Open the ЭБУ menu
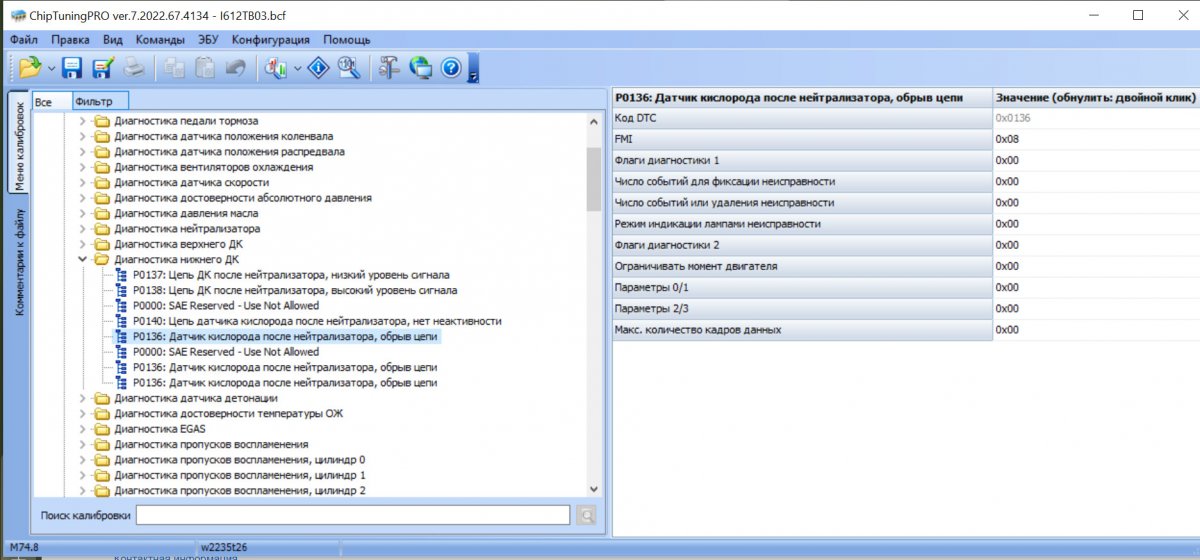This screenshot has width=1200, height=560. [208, 40]
